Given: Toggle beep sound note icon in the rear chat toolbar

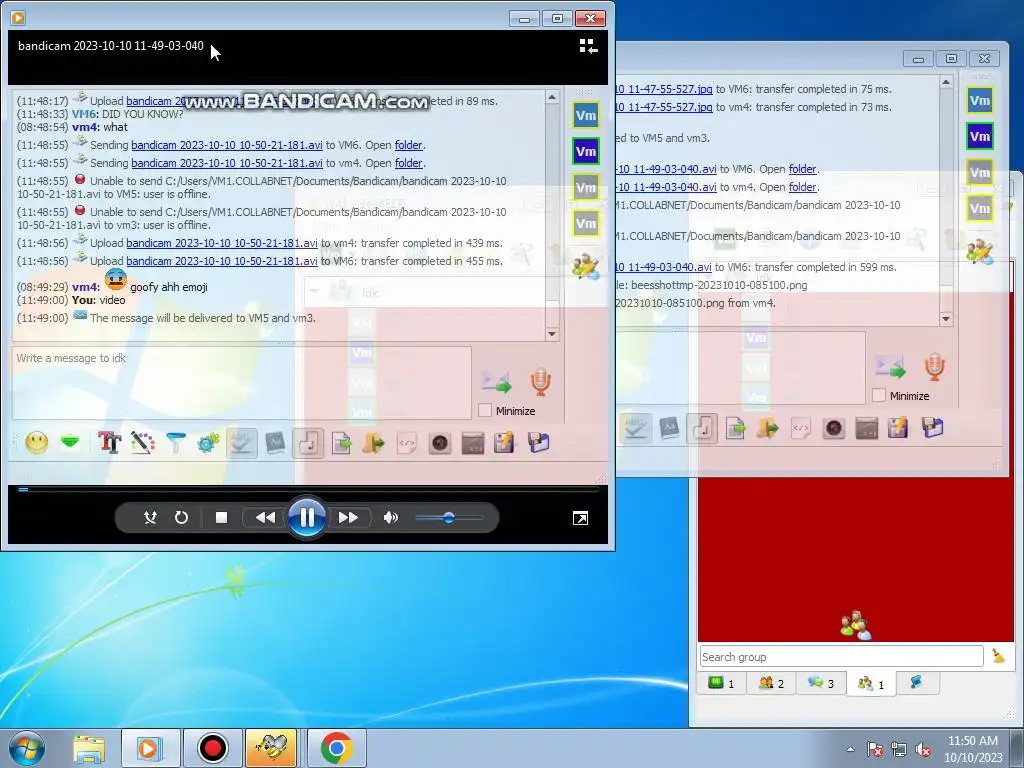Looking at the screenshot, I should click(x=702, y=428).
